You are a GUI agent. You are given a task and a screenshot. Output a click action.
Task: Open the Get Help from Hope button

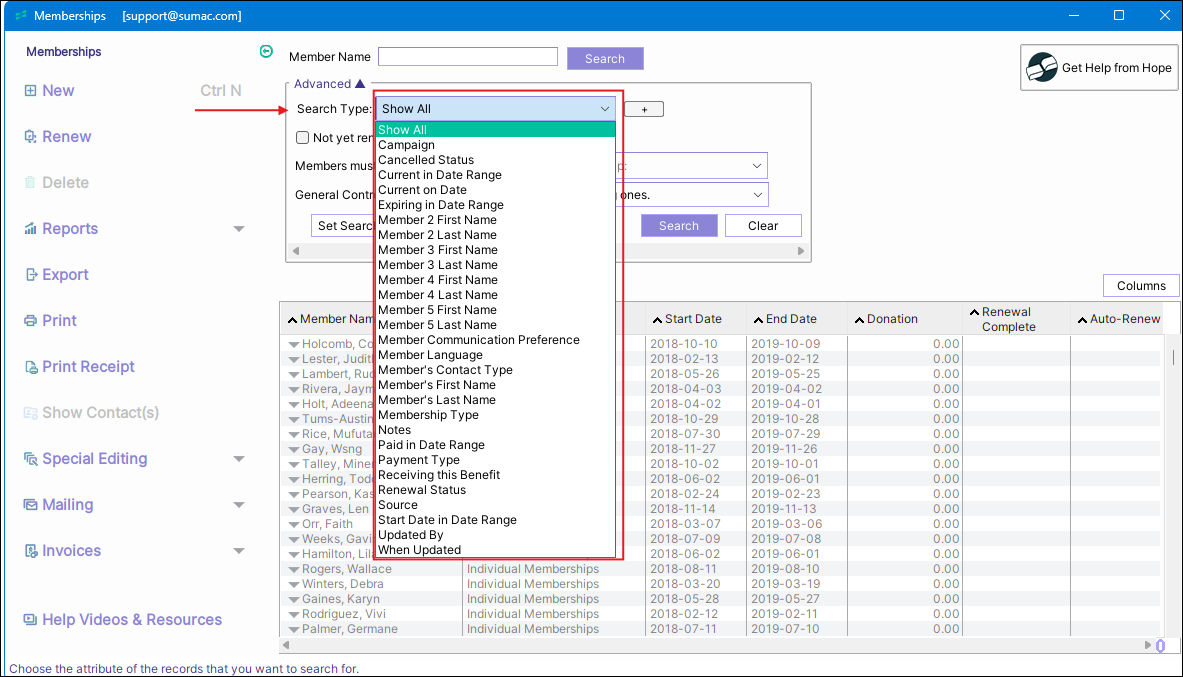click(x=1099, y=68)
